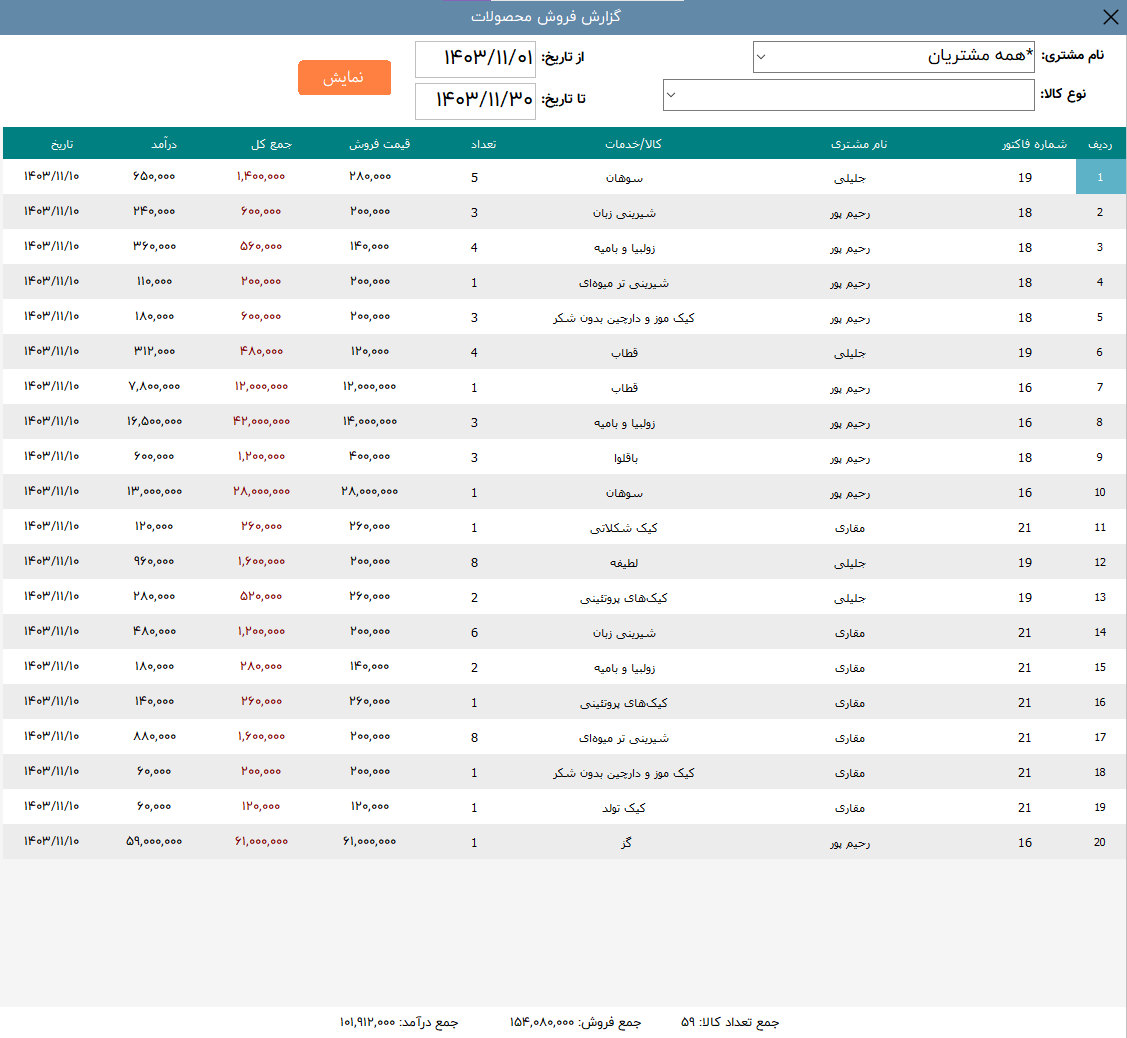Click income ۳۱۲,۰۰۰ in row 6
The width and height of the screenshot is (1127, 1038).
(x=155, y=352)
